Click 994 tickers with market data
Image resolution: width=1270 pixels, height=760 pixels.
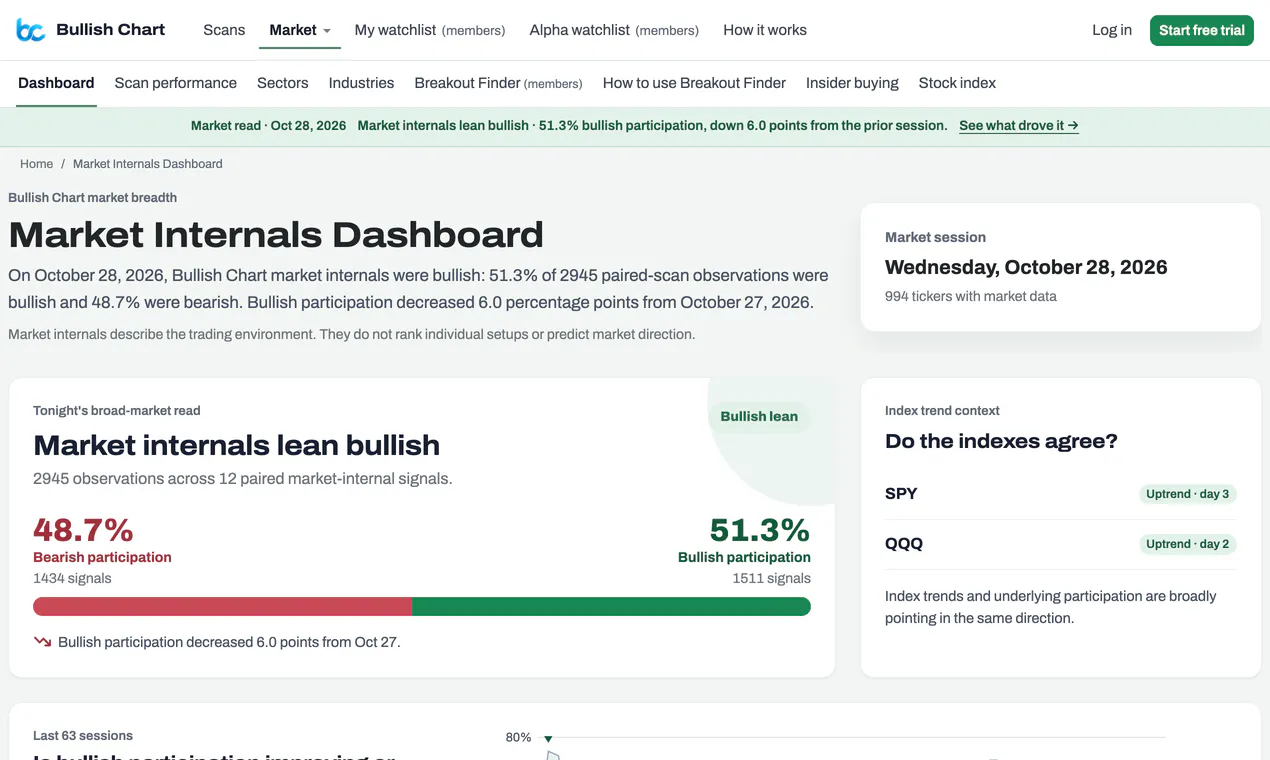[x=970, y=296]
